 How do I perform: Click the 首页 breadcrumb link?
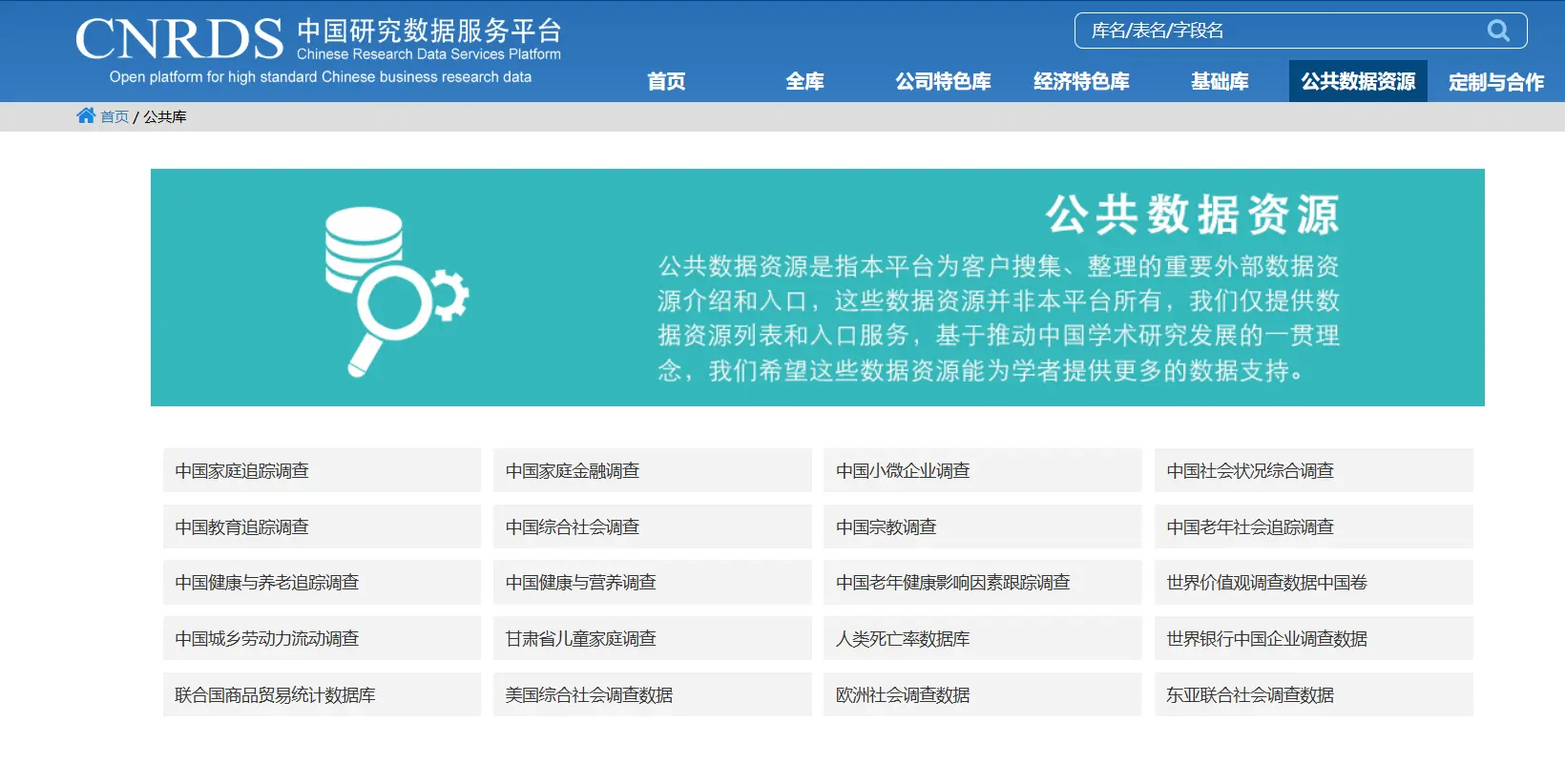(x=115, y=116)
